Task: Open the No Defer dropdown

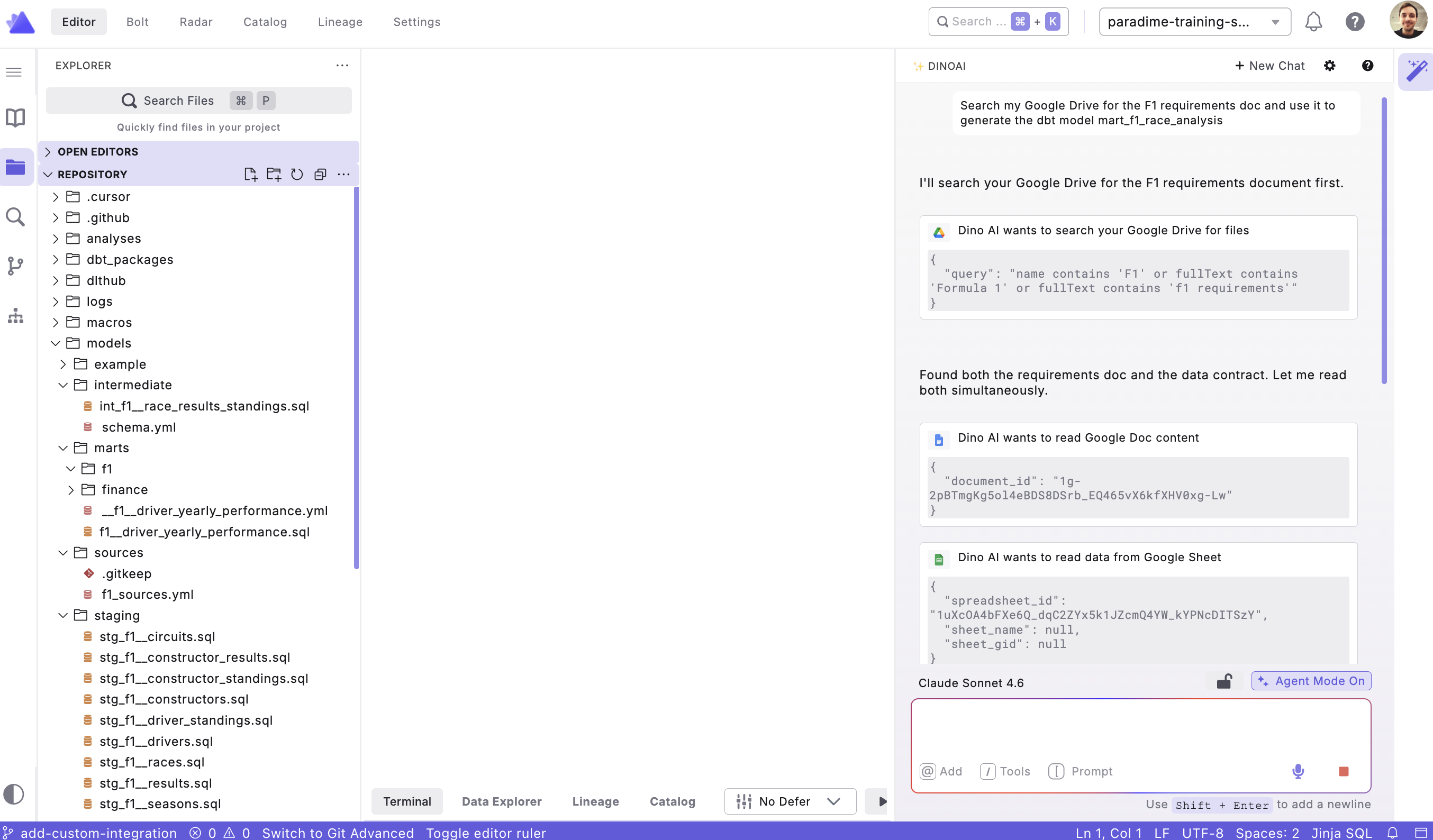Action: click(790, 801)
